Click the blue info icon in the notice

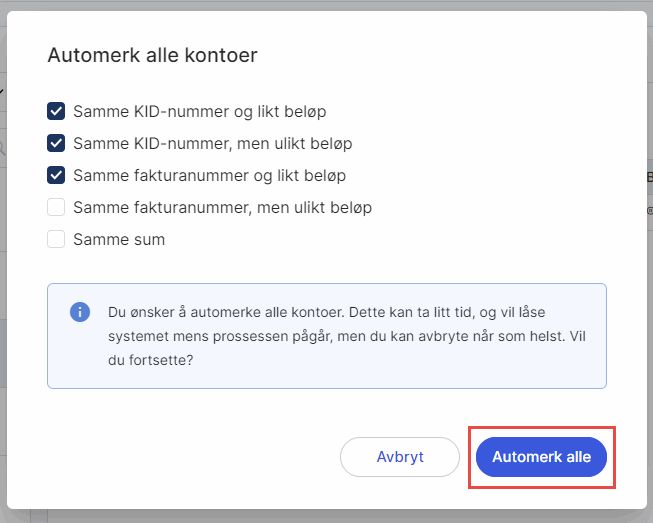80,312
